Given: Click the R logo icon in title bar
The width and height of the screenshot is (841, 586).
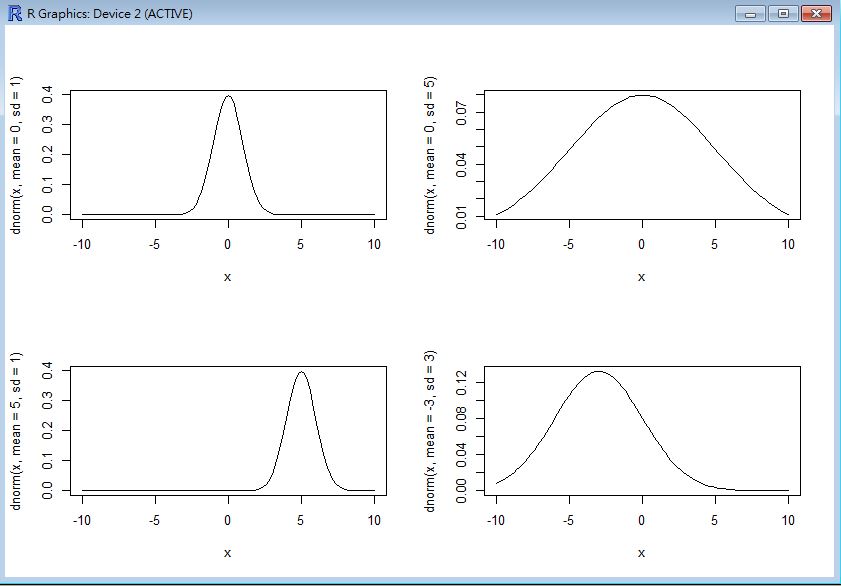Looking at the screenshot, I should (x=13, y=14).
